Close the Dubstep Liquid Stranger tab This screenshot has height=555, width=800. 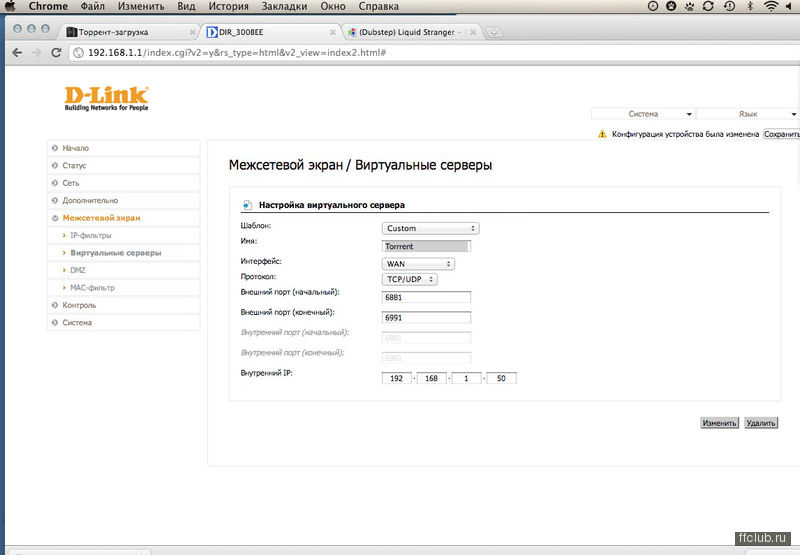[x=473, y=32]
